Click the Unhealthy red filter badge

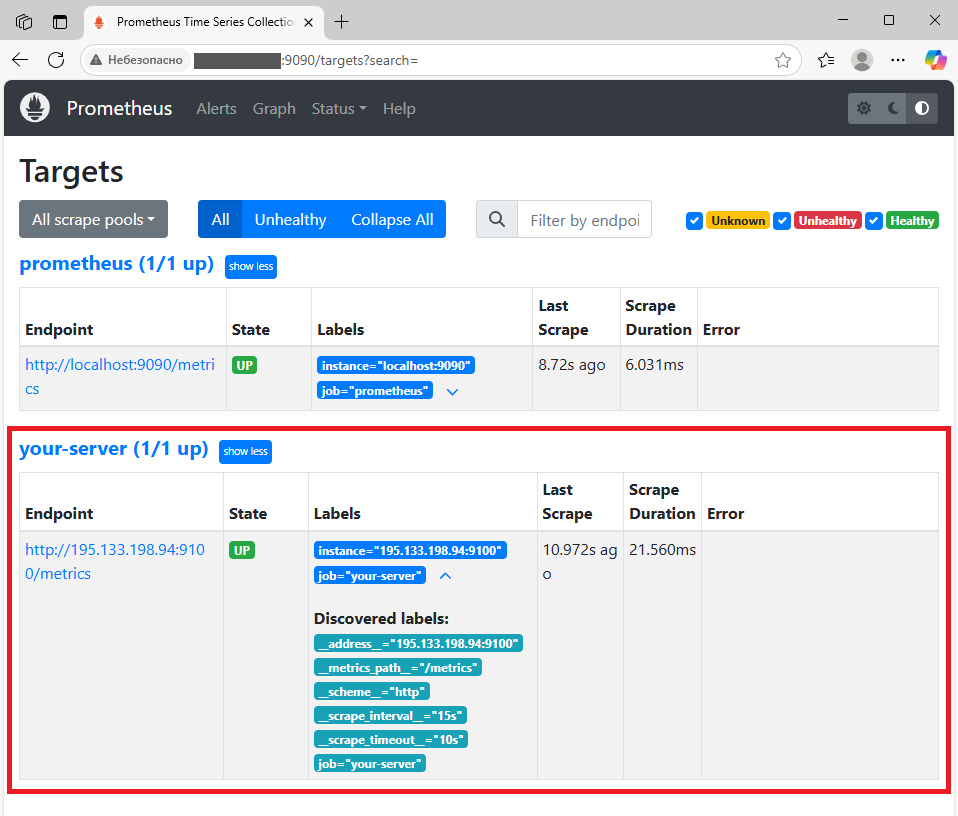(828, 220)
